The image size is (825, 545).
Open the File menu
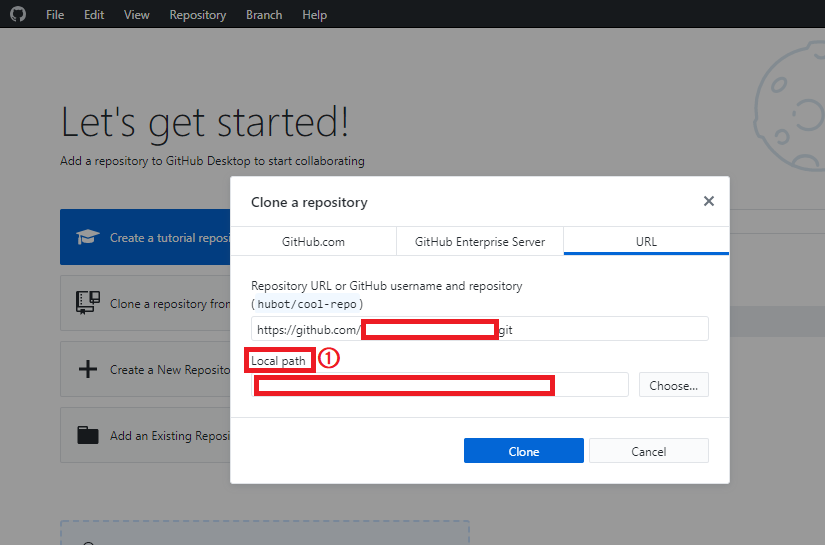tap(55, 15)
